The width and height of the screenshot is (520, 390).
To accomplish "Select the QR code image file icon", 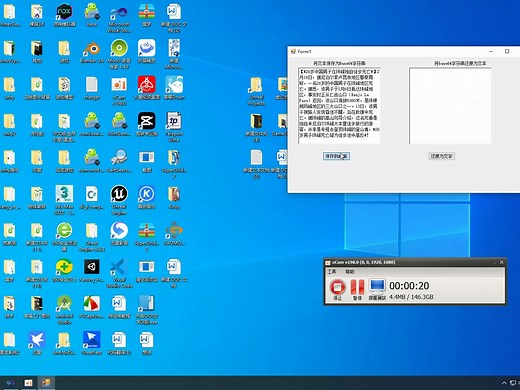I will click(x=174, y=48).
